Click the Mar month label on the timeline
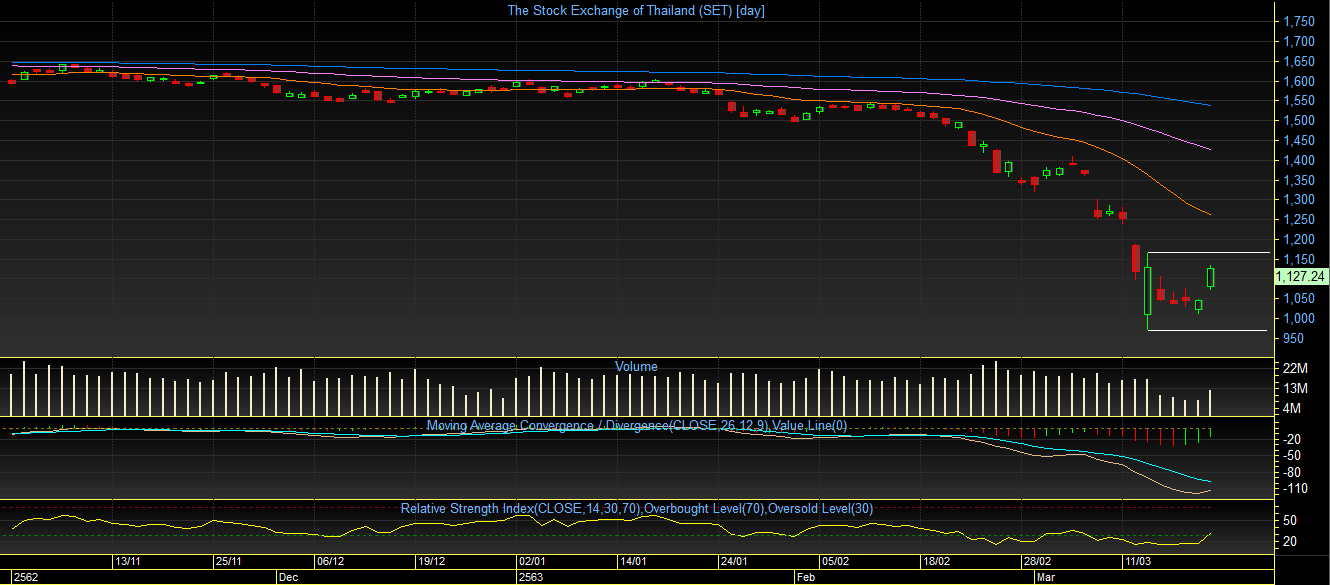This screenshot has width=1330, height=585. [x=1046, y=577]
